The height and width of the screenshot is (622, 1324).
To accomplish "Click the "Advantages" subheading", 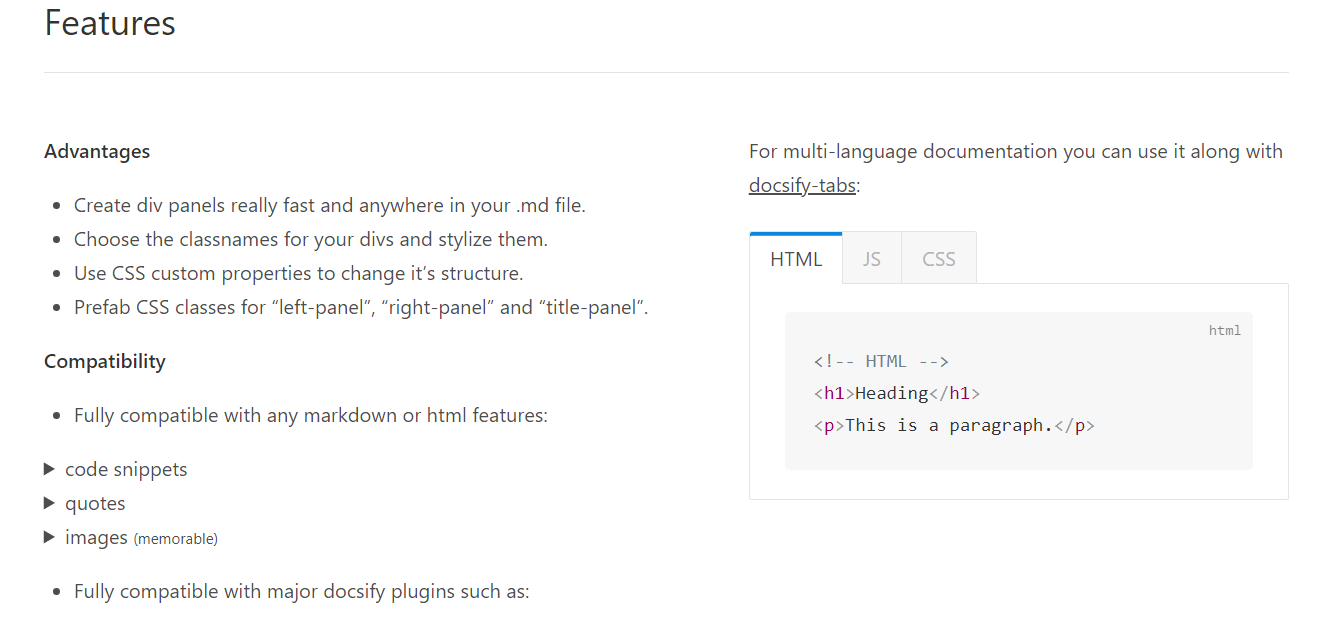I will (97, 151).
